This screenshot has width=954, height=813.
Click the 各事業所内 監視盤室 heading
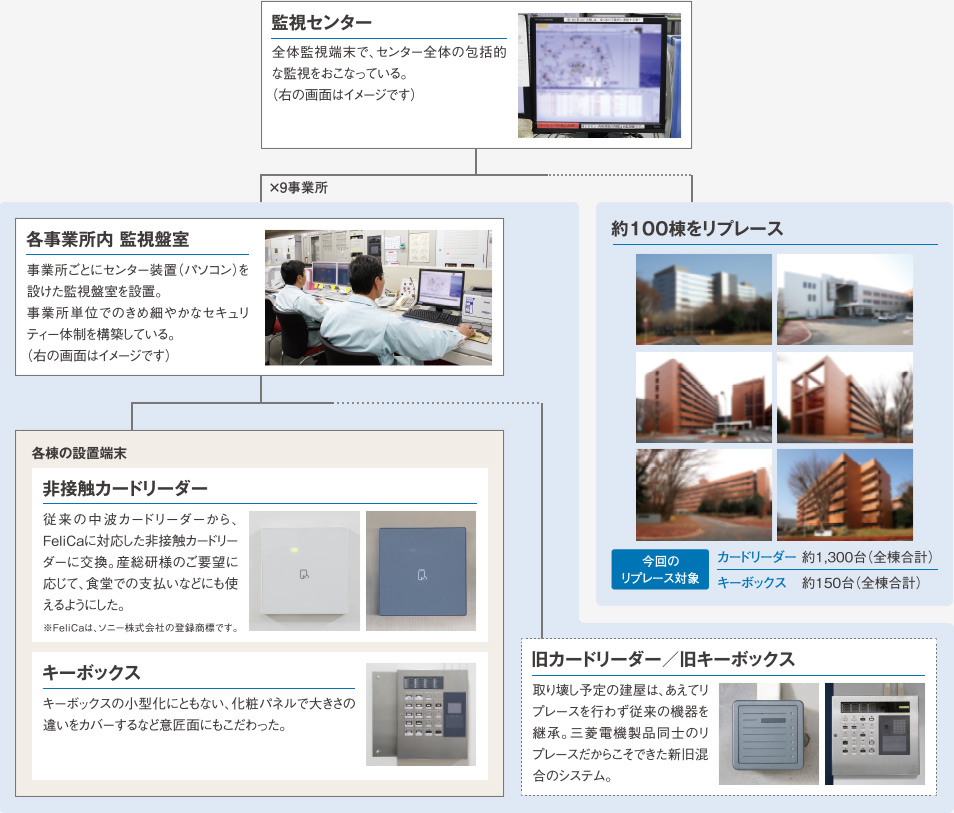pyautogui.click(x=107, y=239)
